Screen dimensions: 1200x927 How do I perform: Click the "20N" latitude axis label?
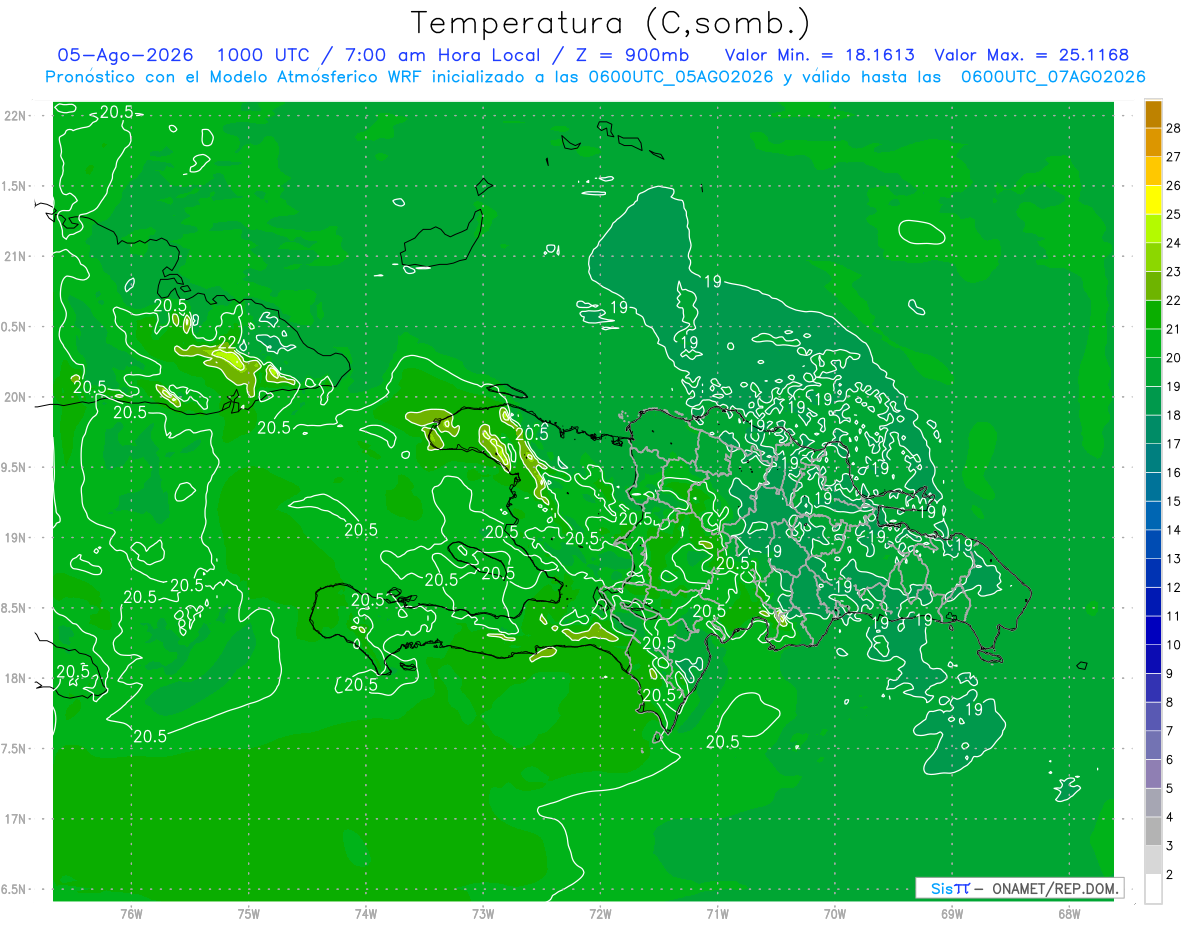pyautogui.click(x=14, y=397)
